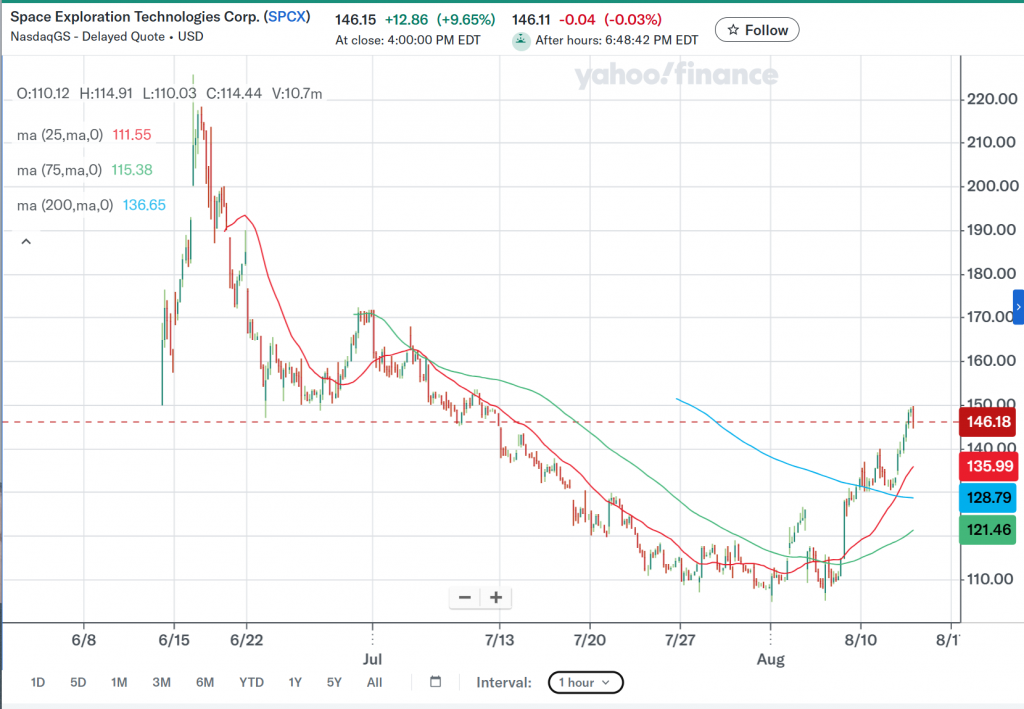This screenshot has width=1024, height=709.
Task: Click the after hours 146.11 price
Action: (531, 20)
